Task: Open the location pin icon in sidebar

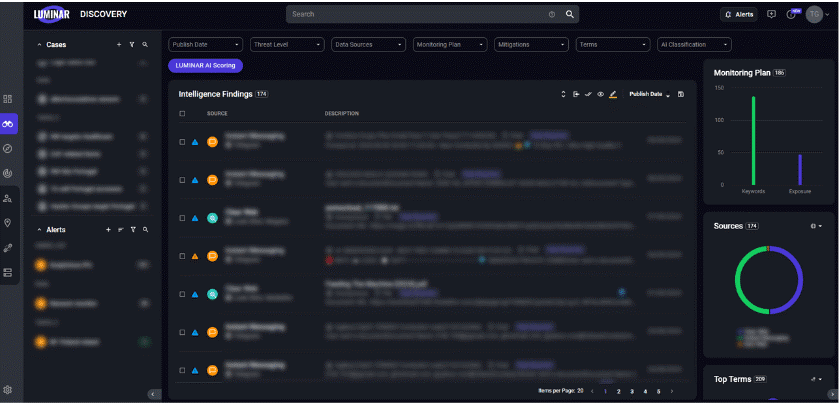Action: click(x=7, y=223)
